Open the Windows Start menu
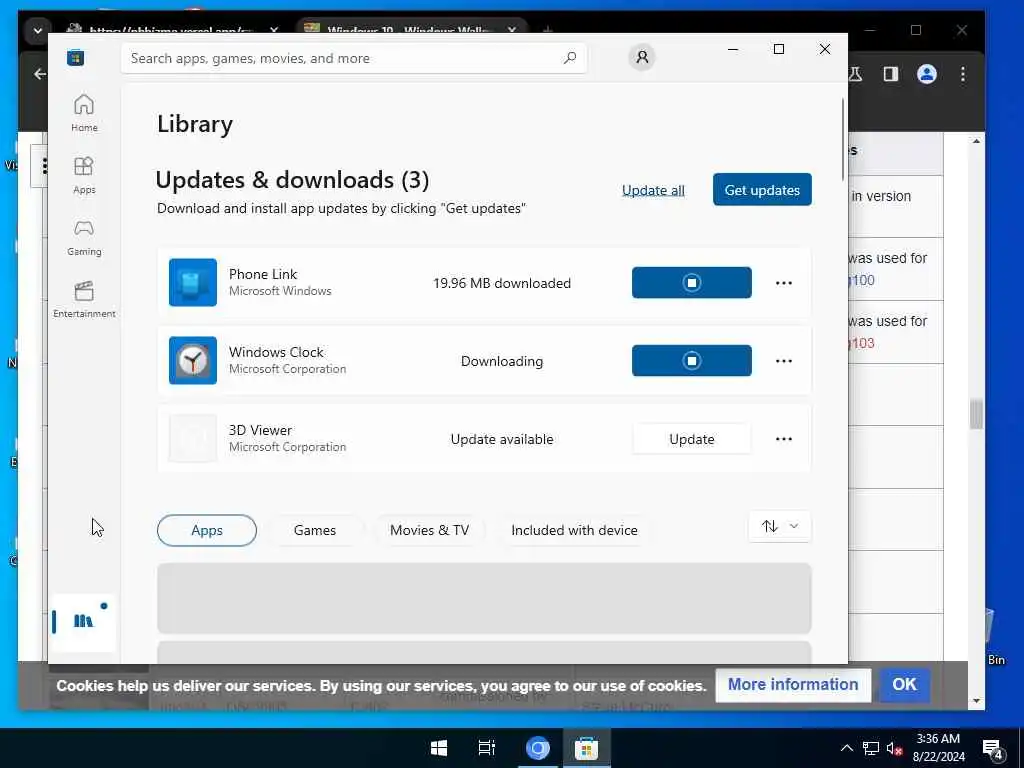The image size is (1024, 768). (439, 748)
